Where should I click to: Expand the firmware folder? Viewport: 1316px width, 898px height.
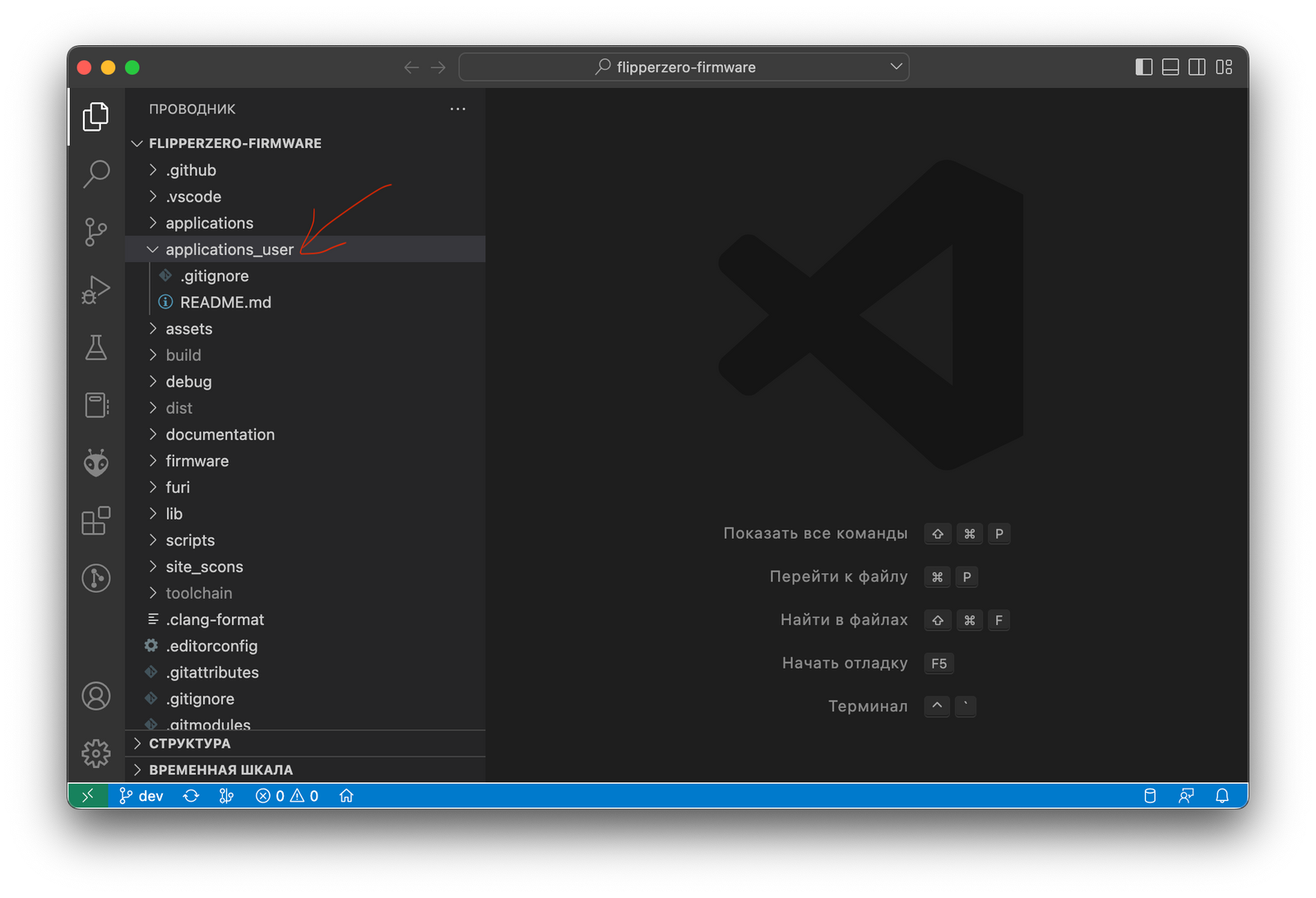tap(305, 461)
